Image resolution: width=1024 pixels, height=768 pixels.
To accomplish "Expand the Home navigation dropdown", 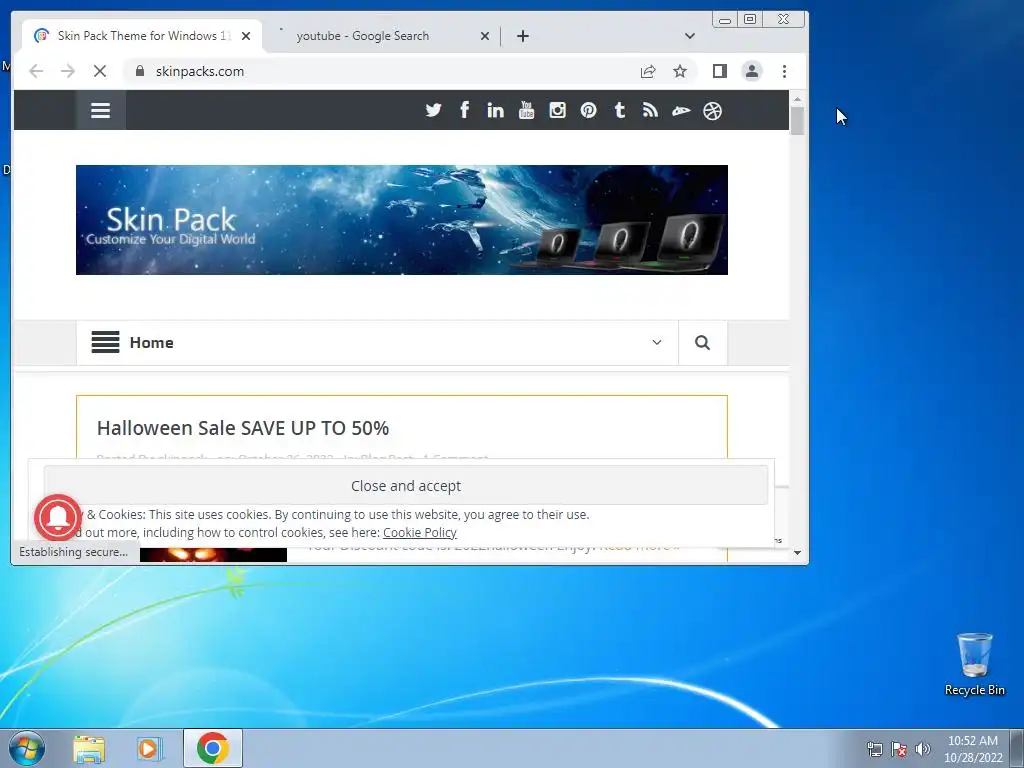I will point(657,342).
